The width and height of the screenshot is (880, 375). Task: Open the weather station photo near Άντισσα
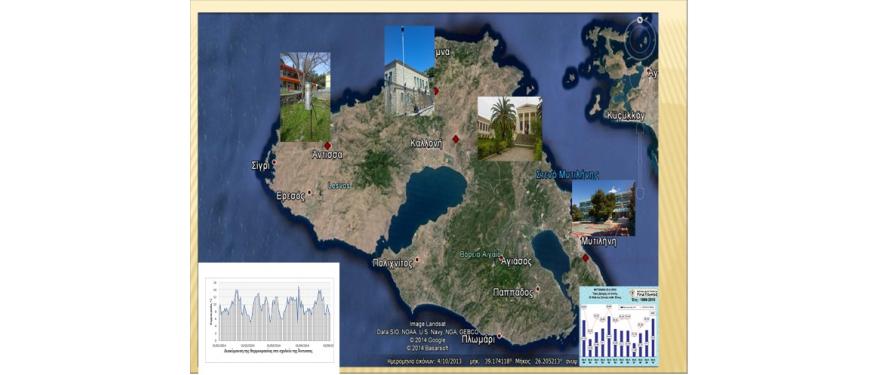click(305, 97)
